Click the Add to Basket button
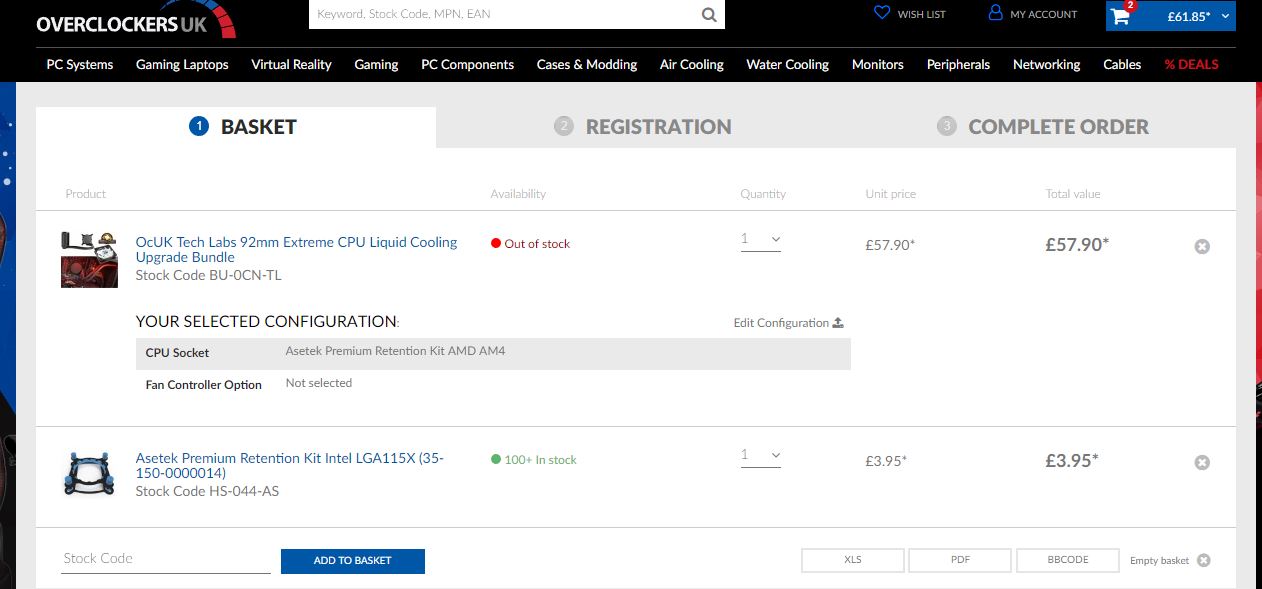The image size is (1262, 589). coord(353,561)
